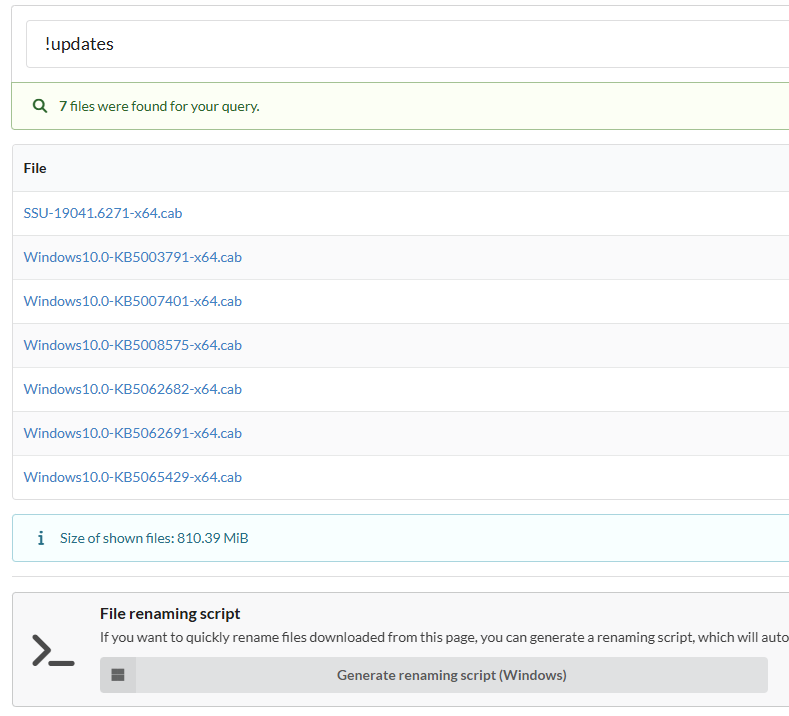This screenshot has width=789, height=716.
Task: Click the KB5062682 update file link
Action: click(x=133, y=389)
